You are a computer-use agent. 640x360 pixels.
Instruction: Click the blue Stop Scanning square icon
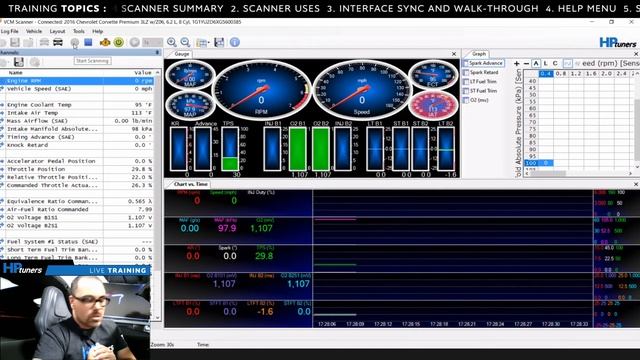(88, 42)
